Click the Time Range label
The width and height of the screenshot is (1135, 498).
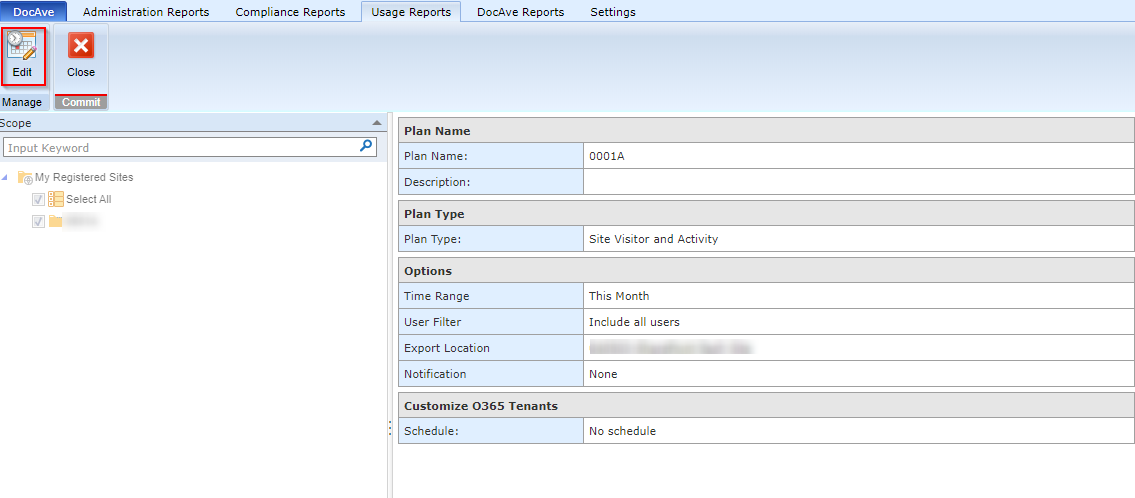pos(436,296)
